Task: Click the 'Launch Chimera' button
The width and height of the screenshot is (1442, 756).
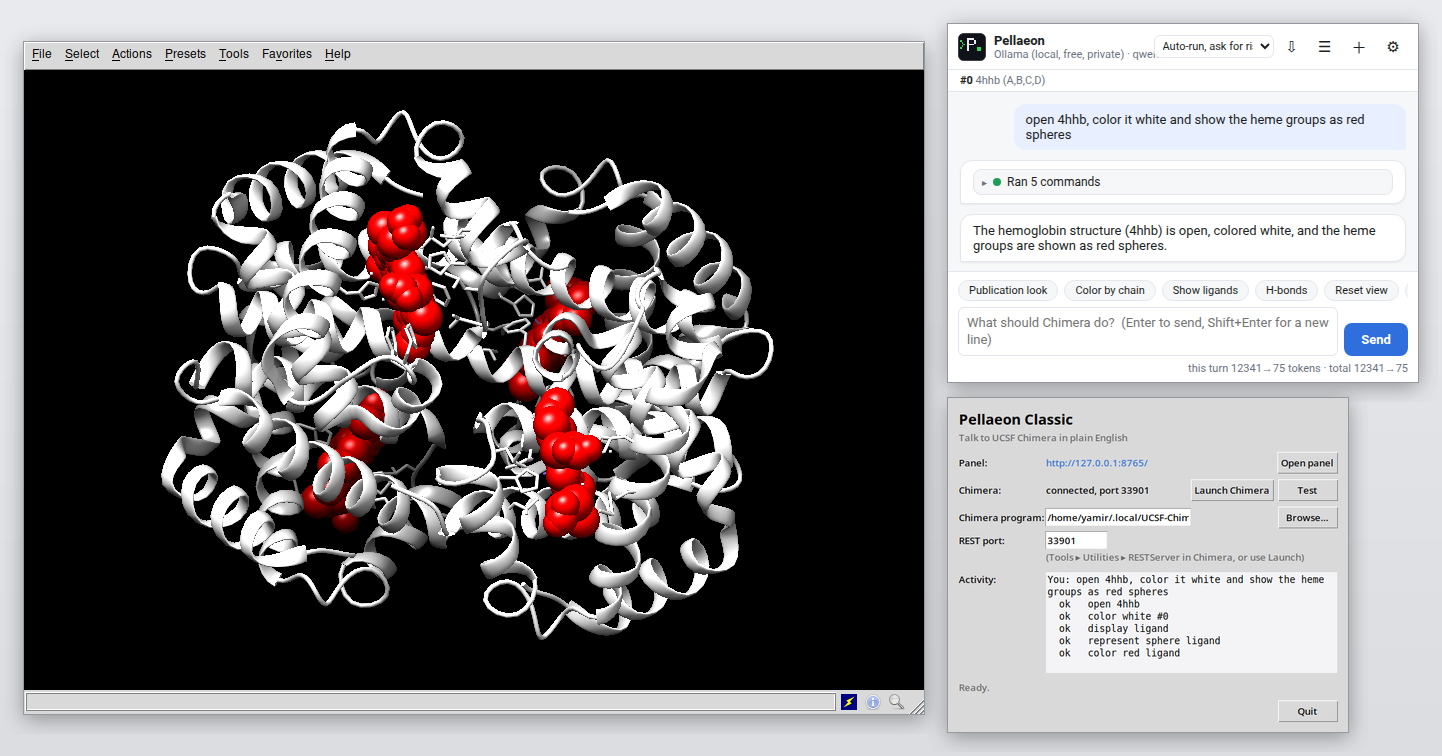Action: [x=1232, y=490]
